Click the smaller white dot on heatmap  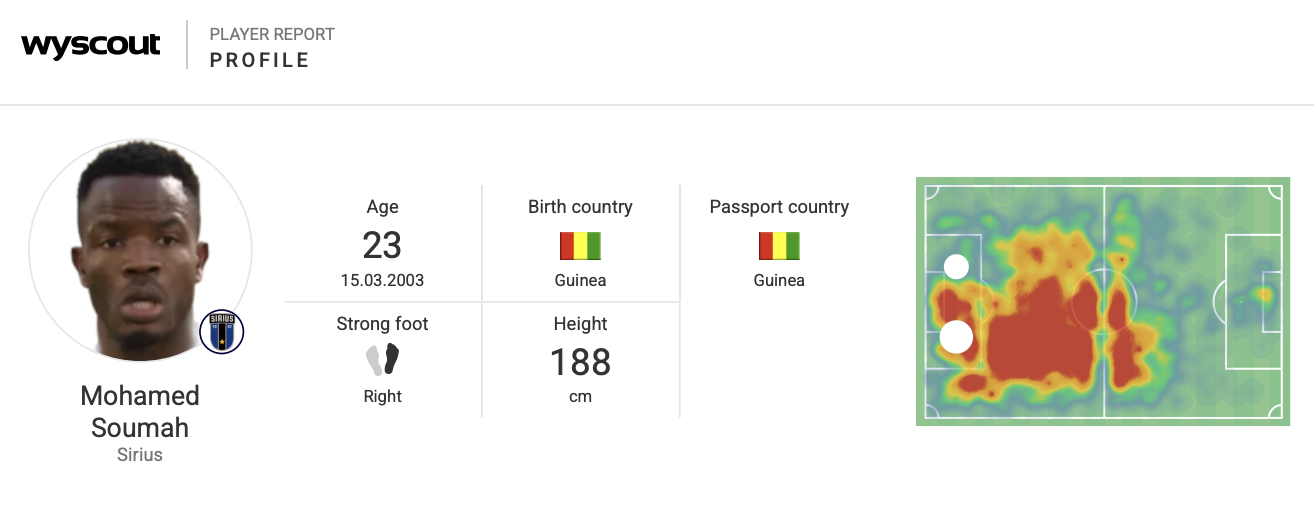coord(957,267)
